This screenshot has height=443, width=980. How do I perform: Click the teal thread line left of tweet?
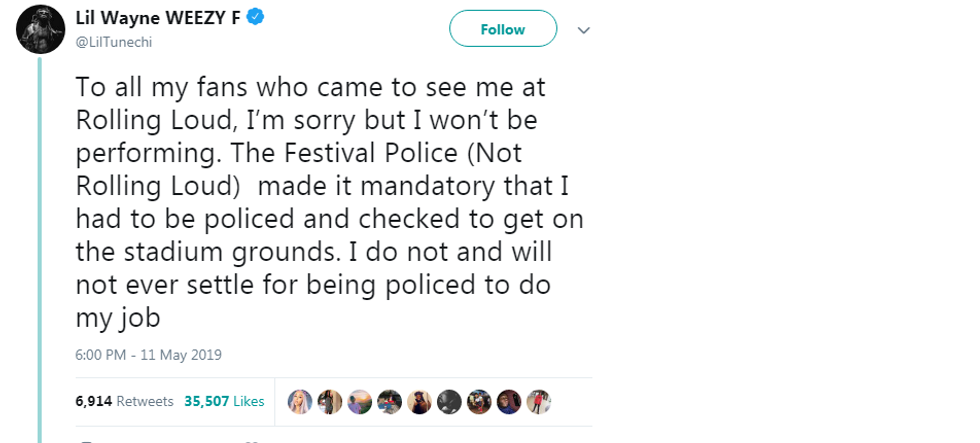40,250
